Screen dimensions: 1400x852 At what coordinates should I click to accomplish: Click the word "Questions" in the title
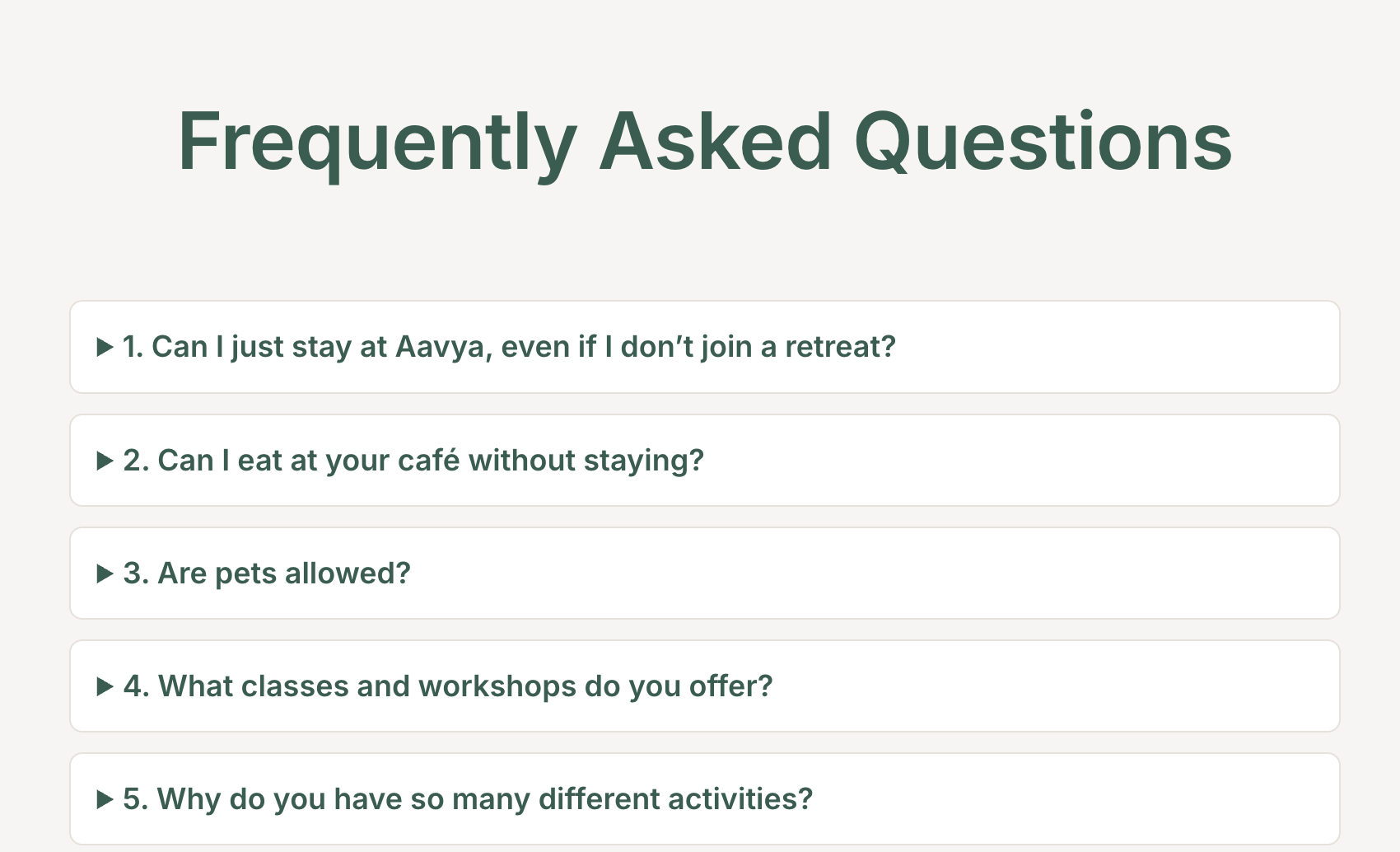pyautogui.click(x=1043, y=142)
